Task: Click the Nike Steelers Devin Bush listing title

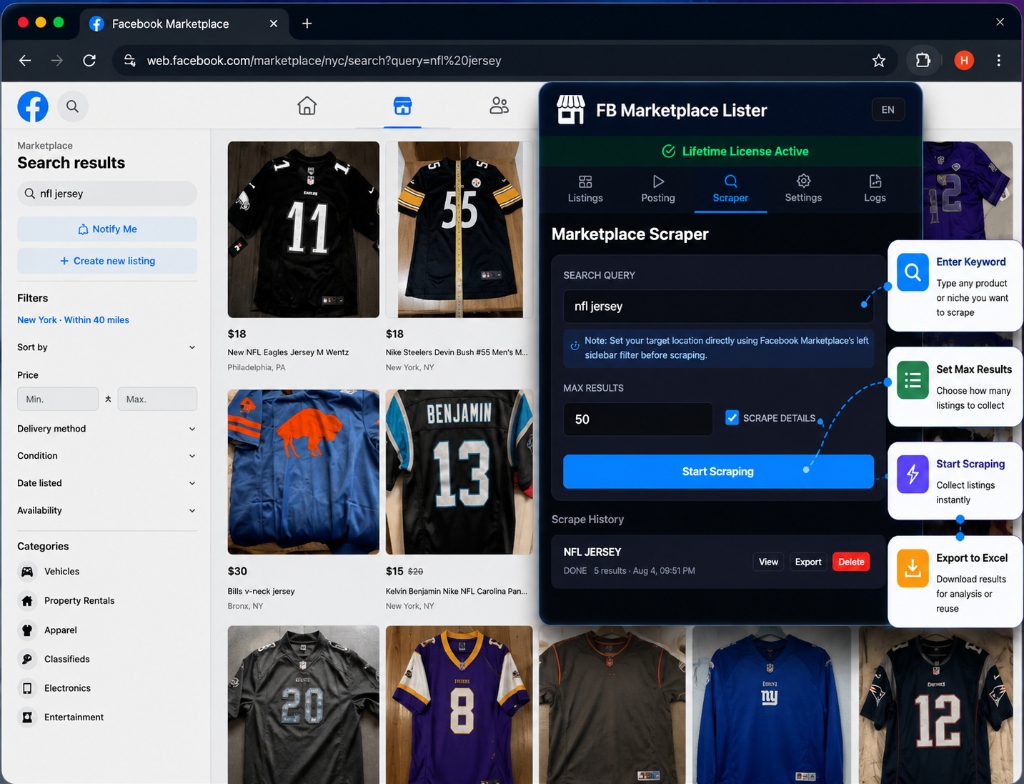Action: coord(456,352)
